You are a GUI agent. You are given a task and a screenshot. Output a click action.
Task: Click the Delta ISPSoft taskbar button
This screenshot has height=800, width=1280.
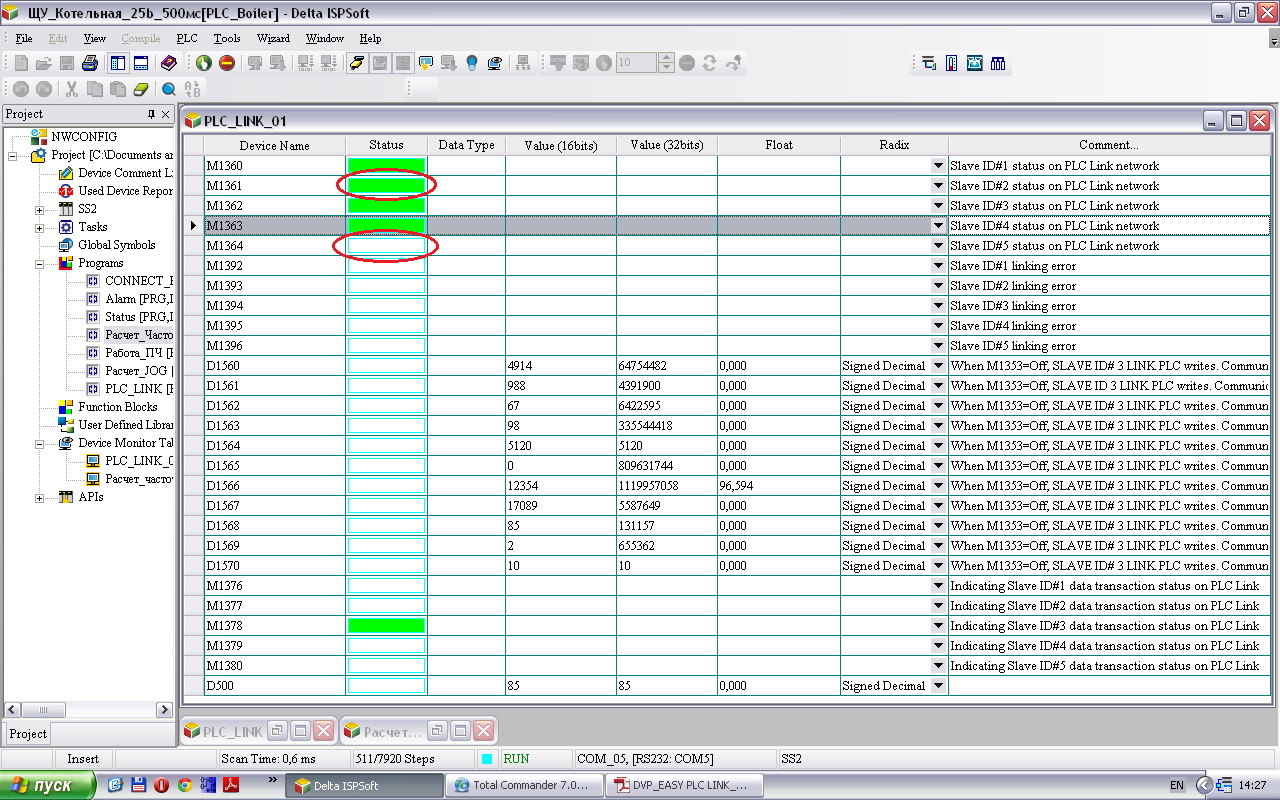pos(364,785)
